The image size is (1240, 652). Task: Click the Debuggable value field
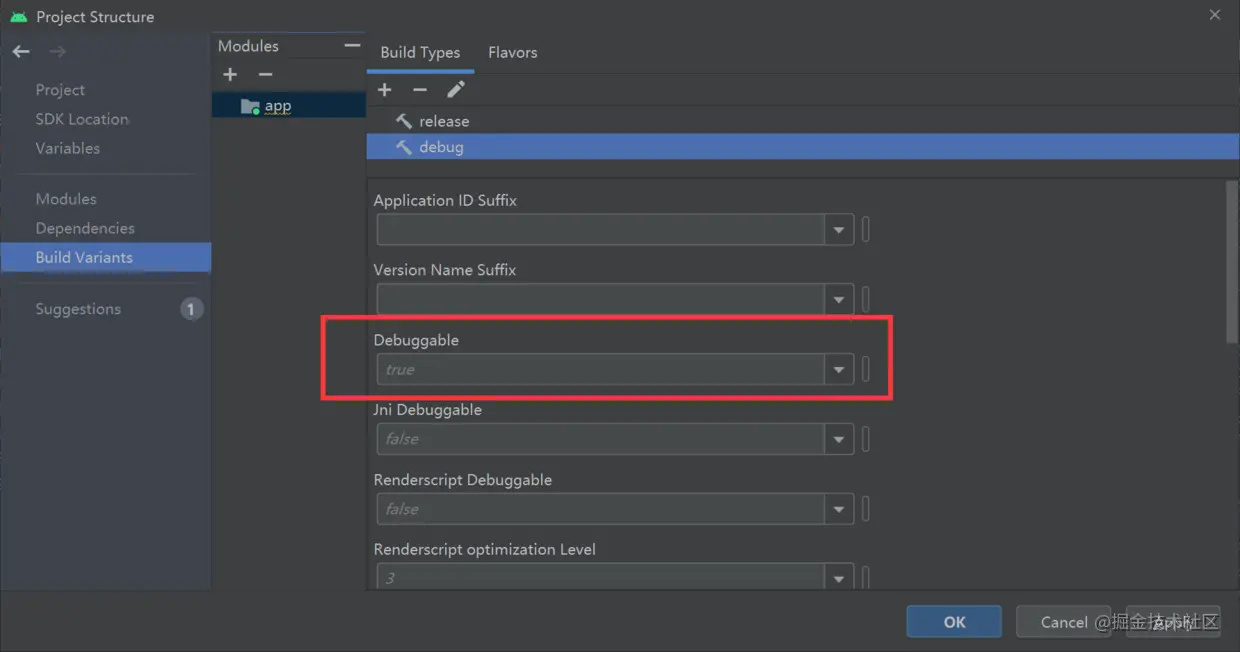pos(601,369)
